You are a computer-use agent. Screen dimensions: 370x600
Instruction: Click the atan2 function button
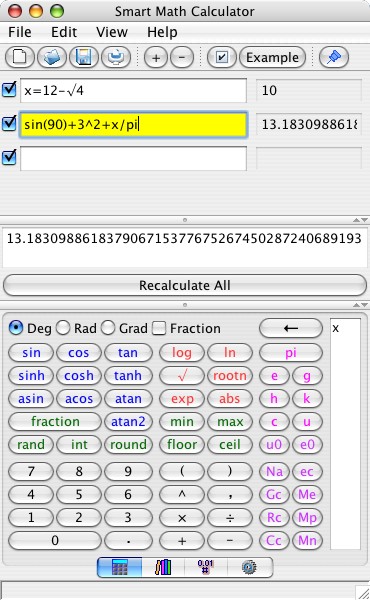pos(128,422)
